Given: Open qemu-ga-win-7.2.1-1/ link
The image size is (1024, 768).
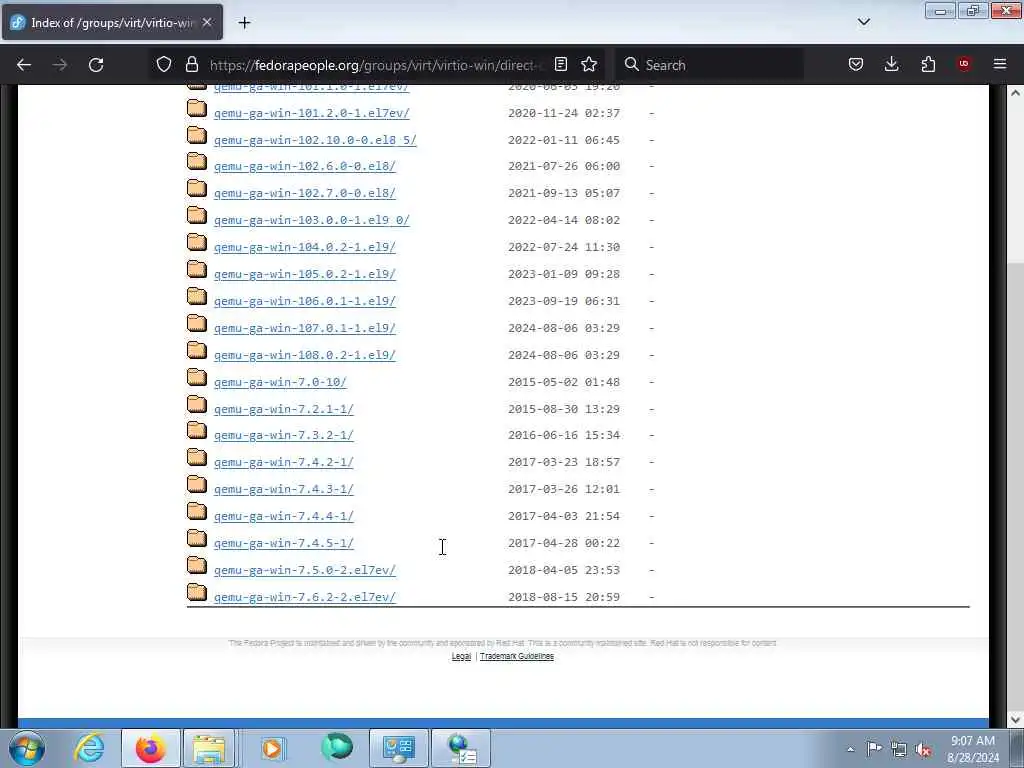Looking at the screenshot, I should pyautogui.click(x=283, y=409).
